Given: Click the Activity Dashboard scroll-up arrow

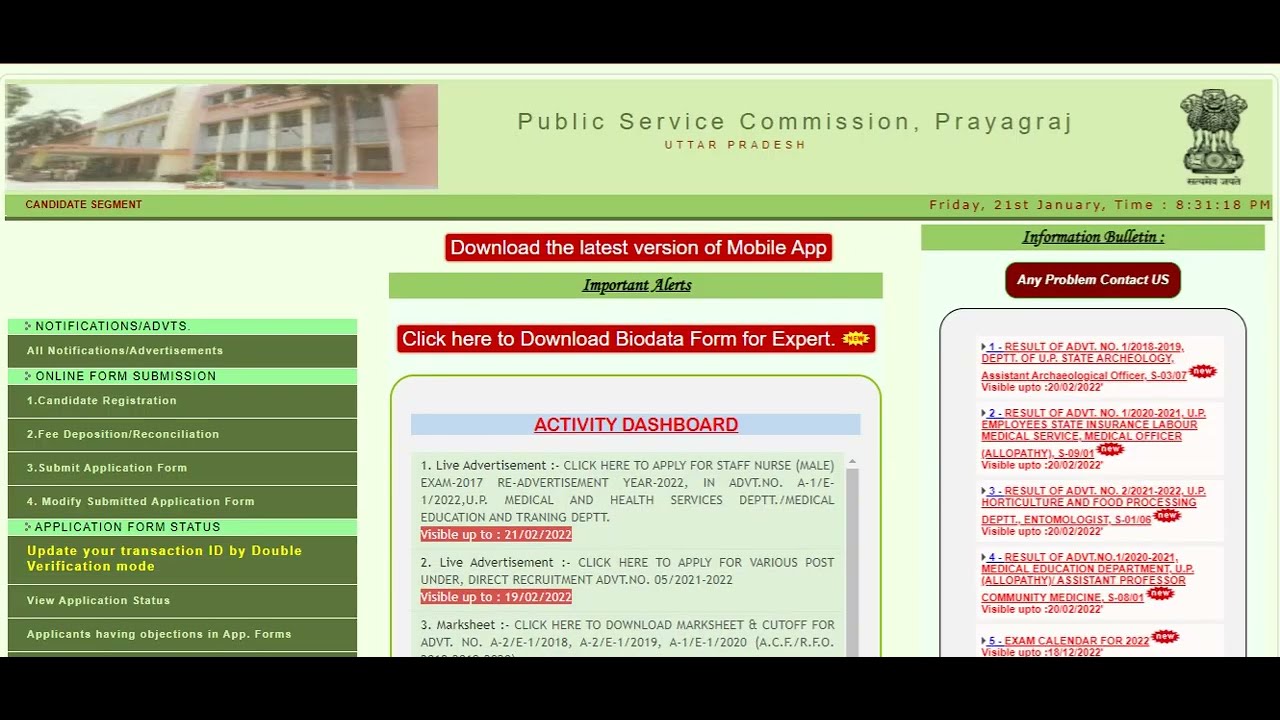Looking at the screenshot, I should point(853,463).
